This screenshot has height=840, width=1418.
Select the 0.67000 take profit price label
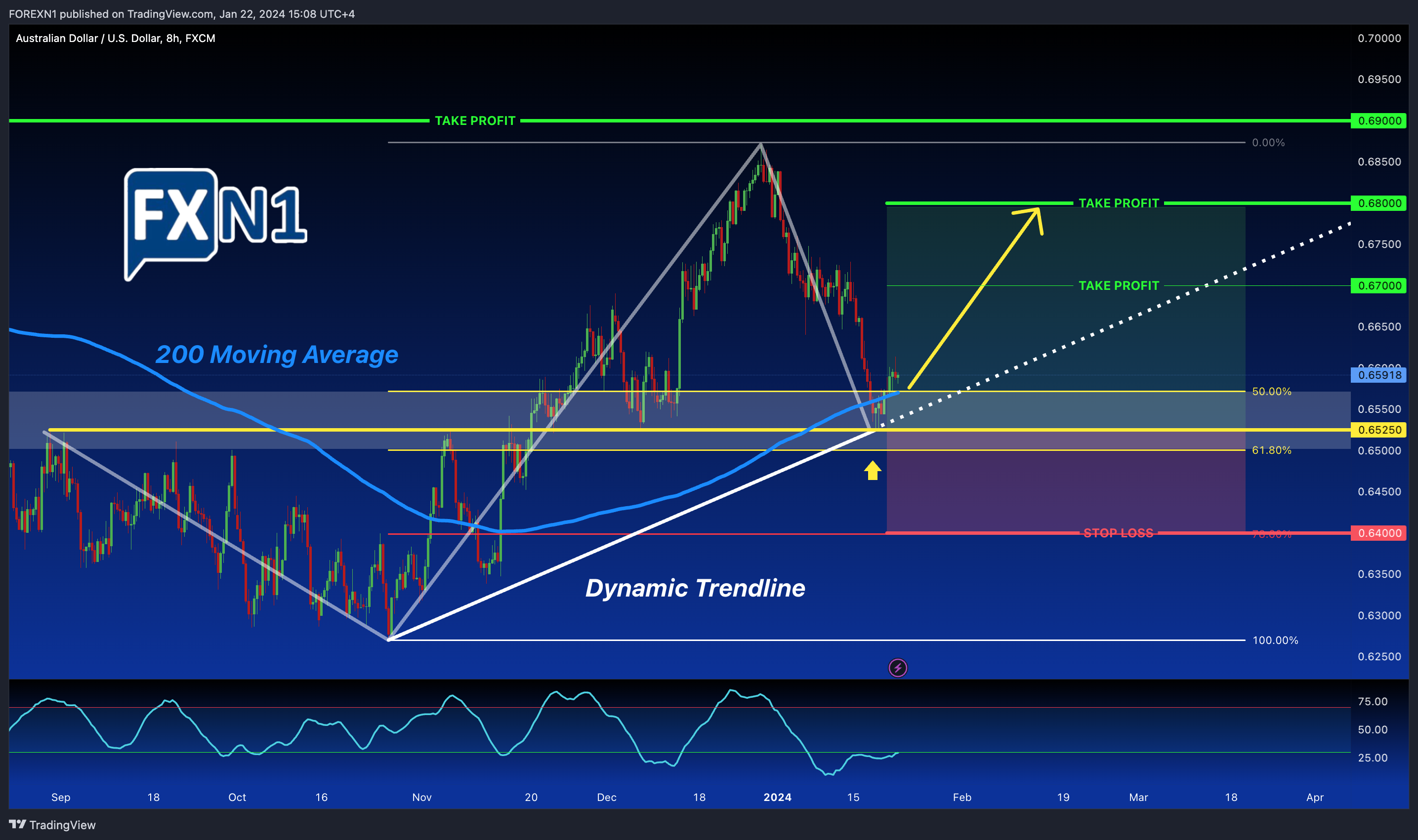tap(1378, 286)
